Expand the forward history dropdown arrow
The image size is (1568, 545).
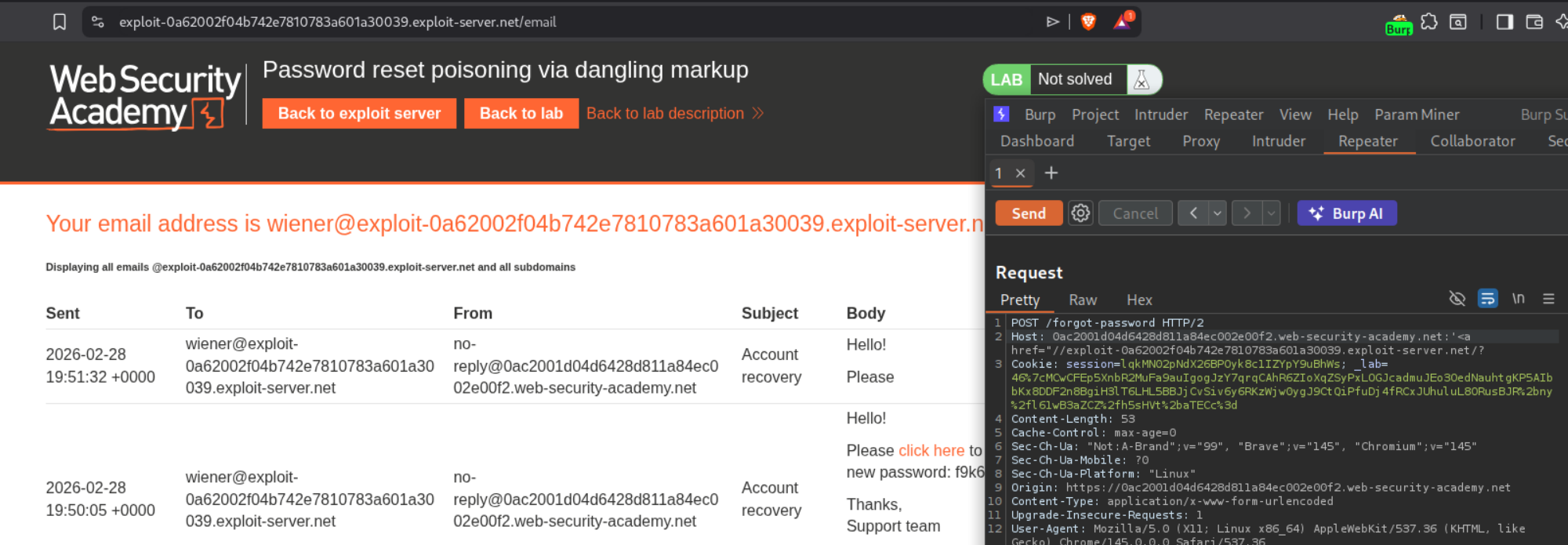pyautogui.click(x=1272, y=213)
